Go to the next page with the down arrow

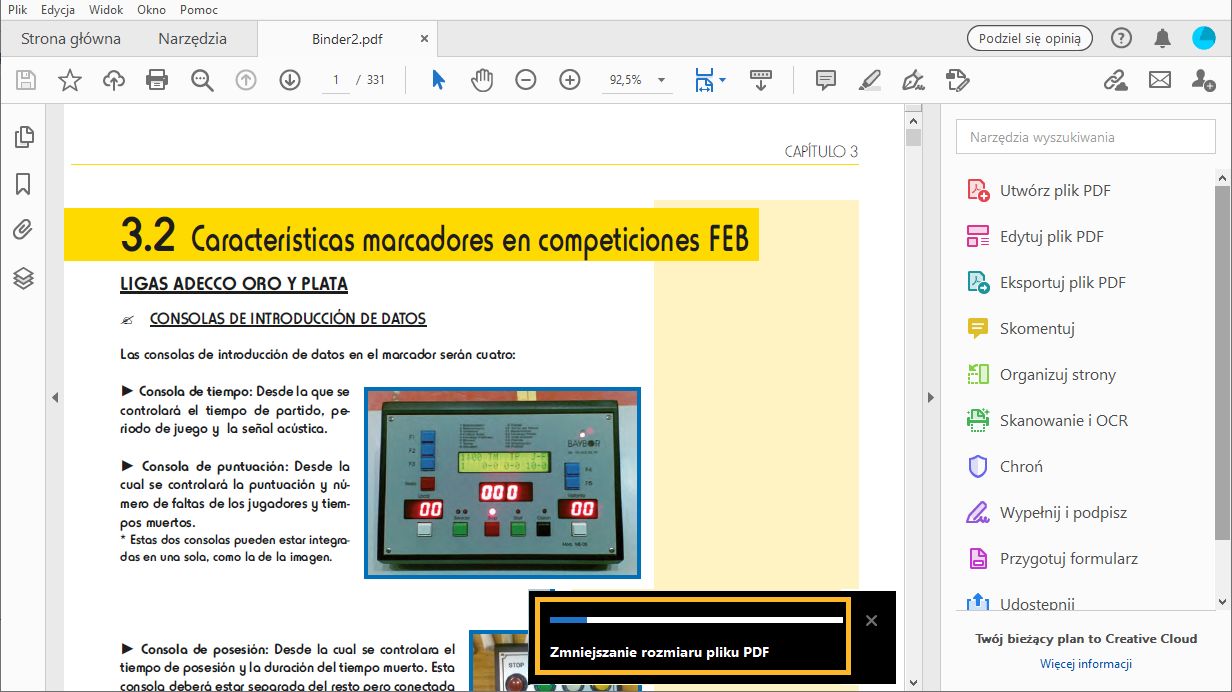pos(290,80)
